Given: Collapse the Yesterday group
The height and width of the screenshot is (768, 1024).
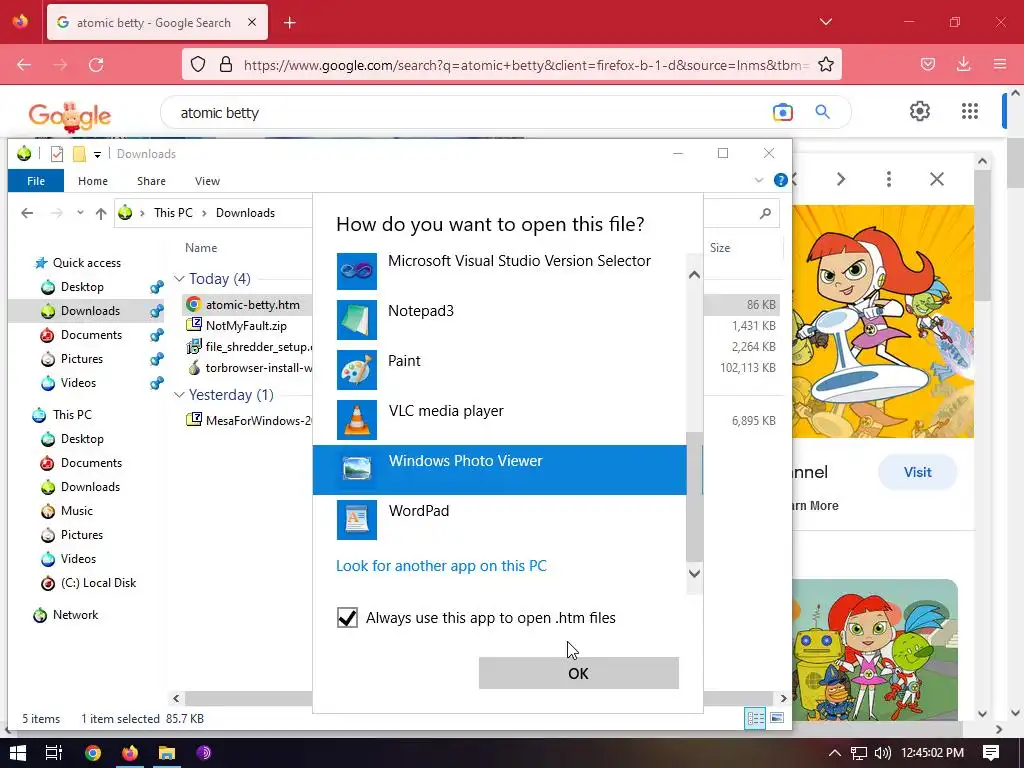Looking at the screenshot, I should (179, 394).
